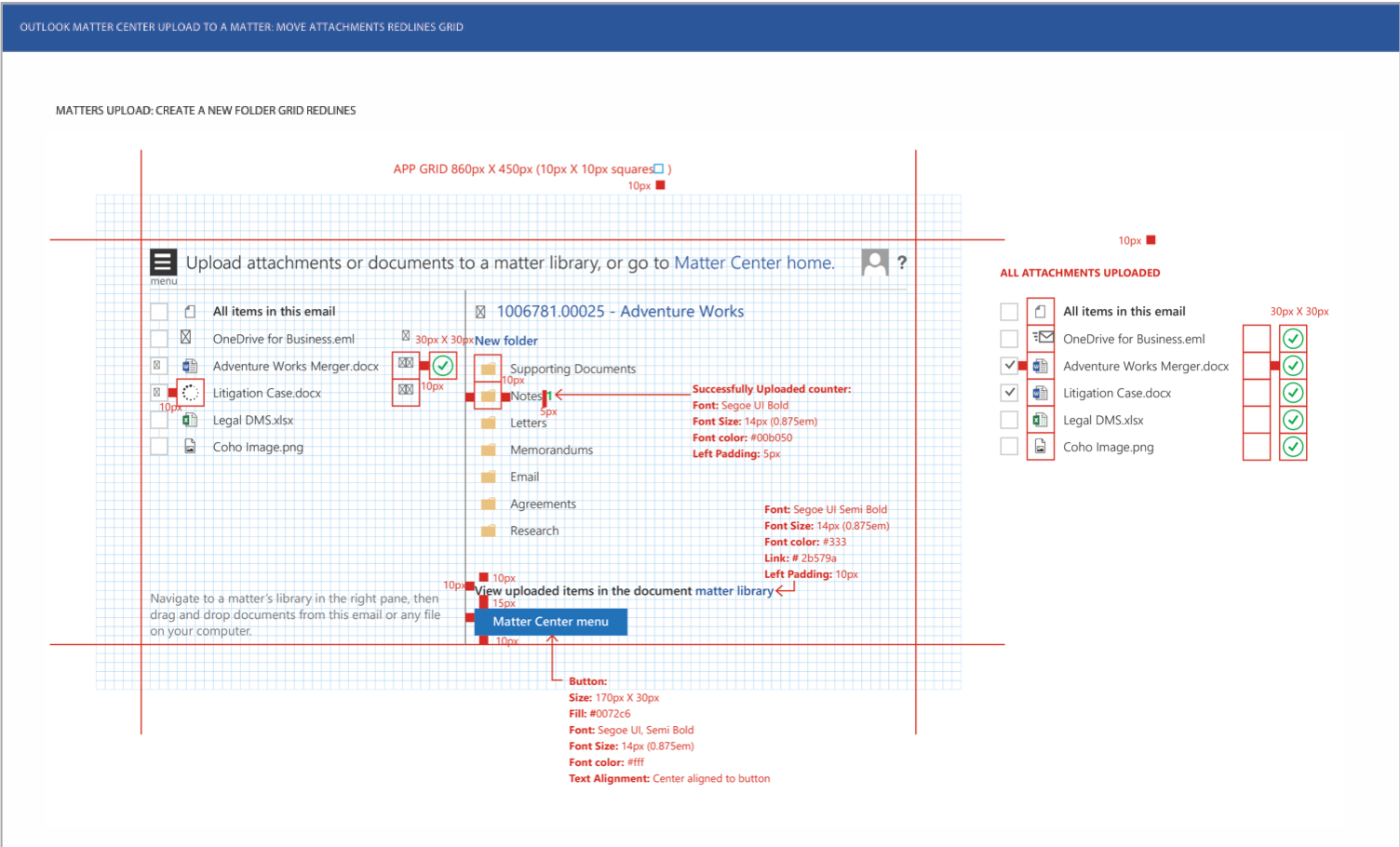Click the Coho Image.png file name in the email list
Viewport: 1400px width, 847px height.
[x=258, y=447]
